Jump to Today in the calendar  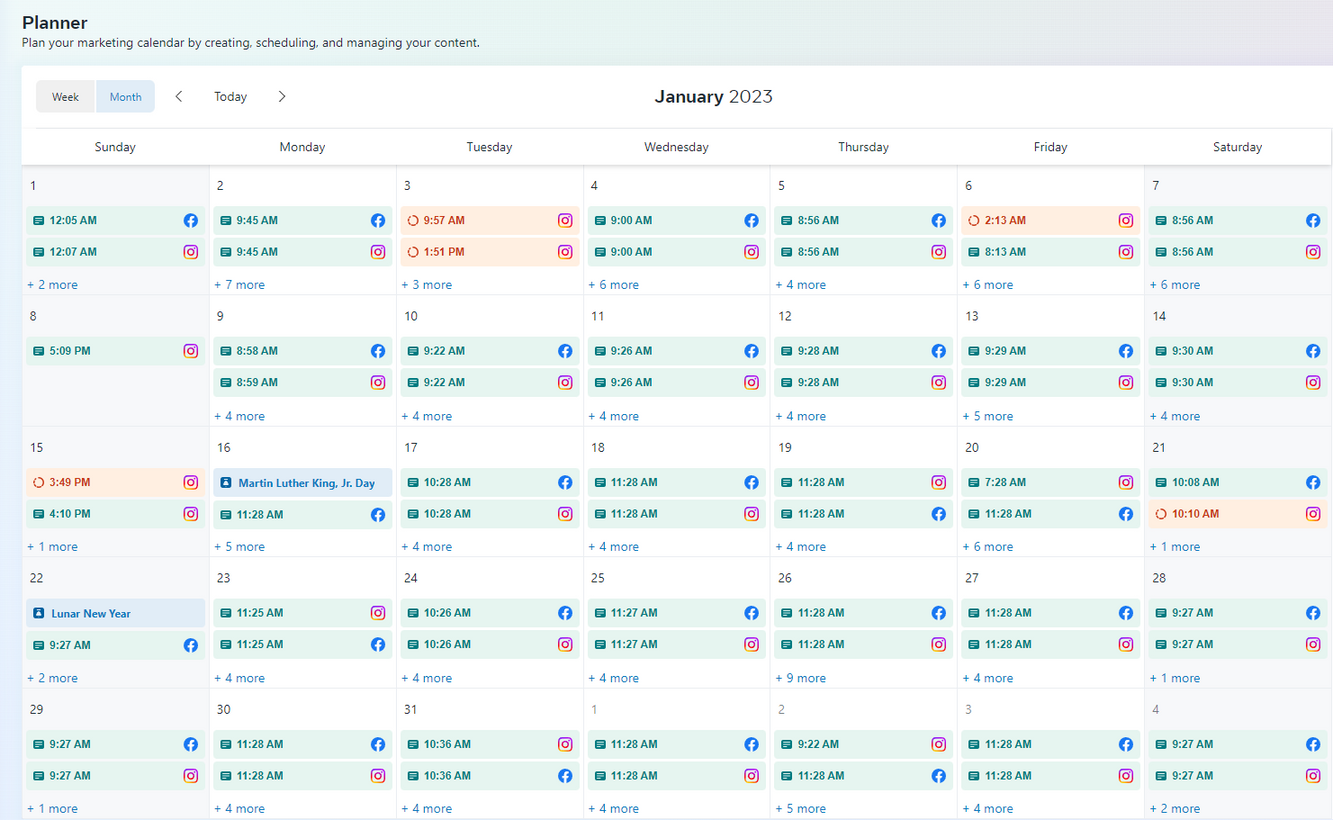[230, 97]
